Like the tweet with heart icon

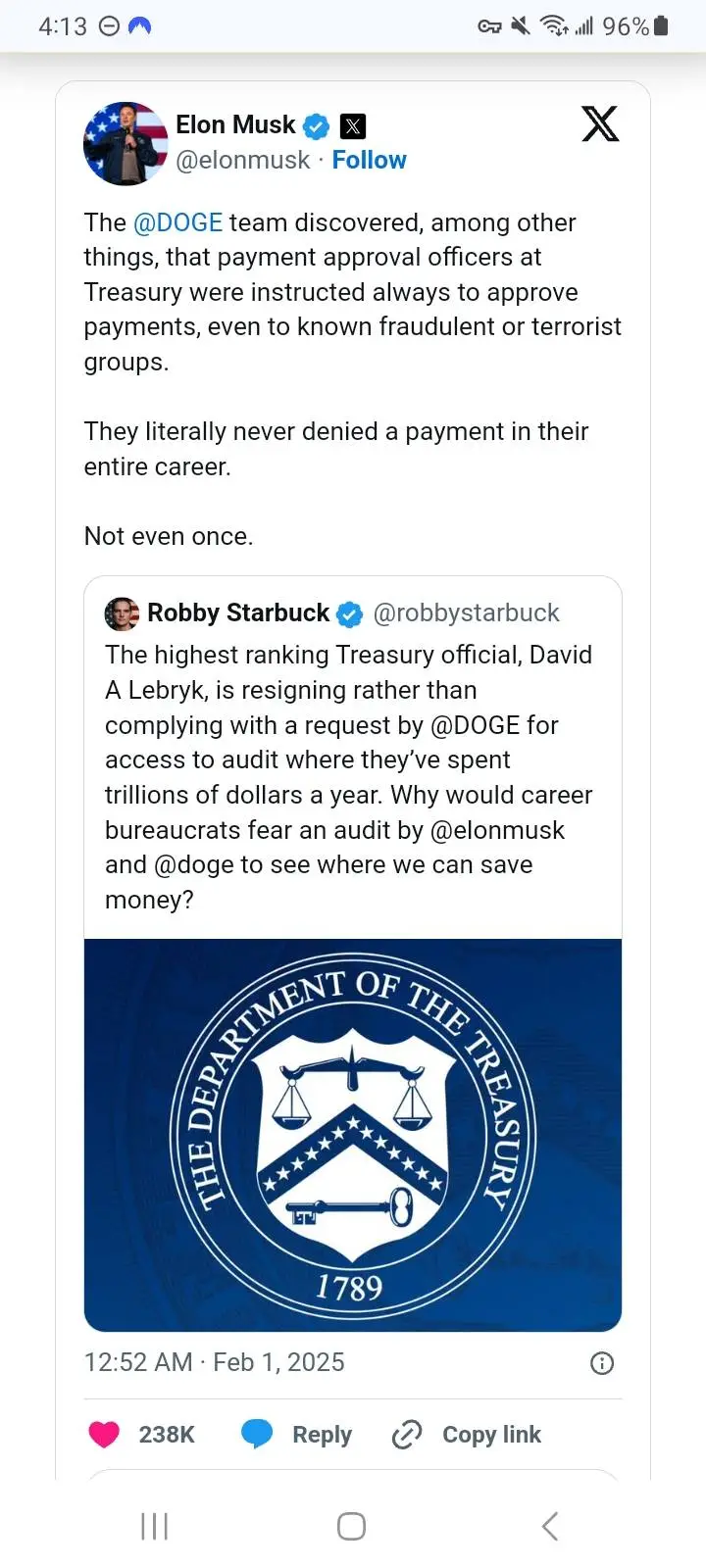point(105,1435)
